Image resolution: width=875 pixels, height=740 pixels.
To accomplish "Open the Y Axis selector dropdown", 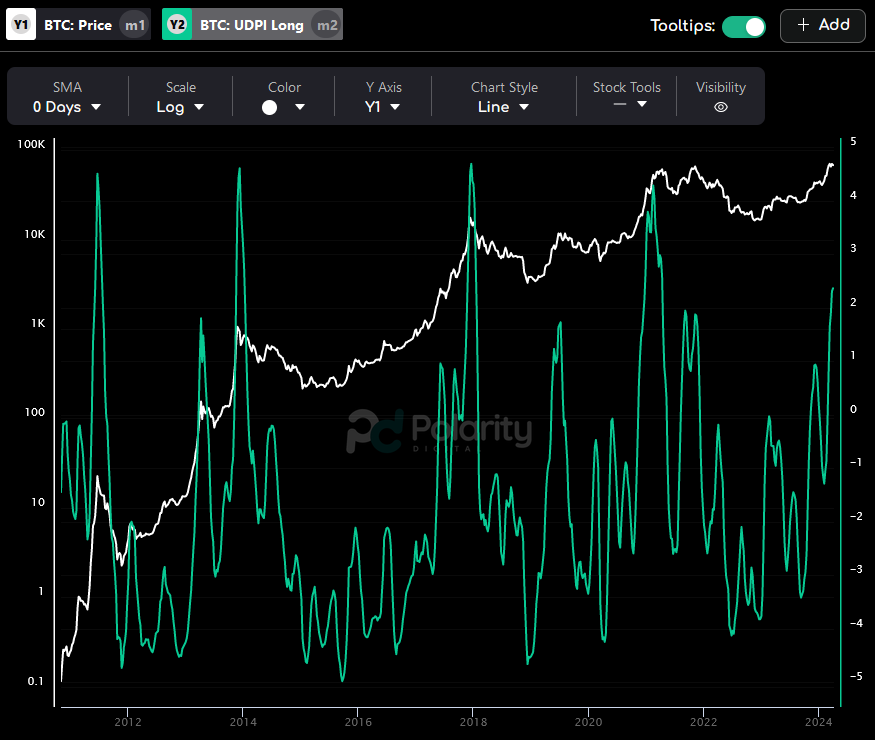I will tap(384, 105).
